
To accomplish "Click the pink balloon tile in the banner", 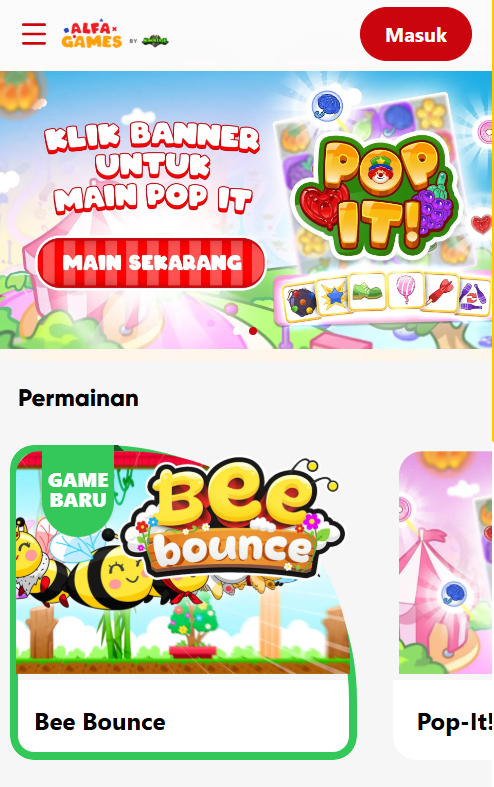I will pos(406,291).
